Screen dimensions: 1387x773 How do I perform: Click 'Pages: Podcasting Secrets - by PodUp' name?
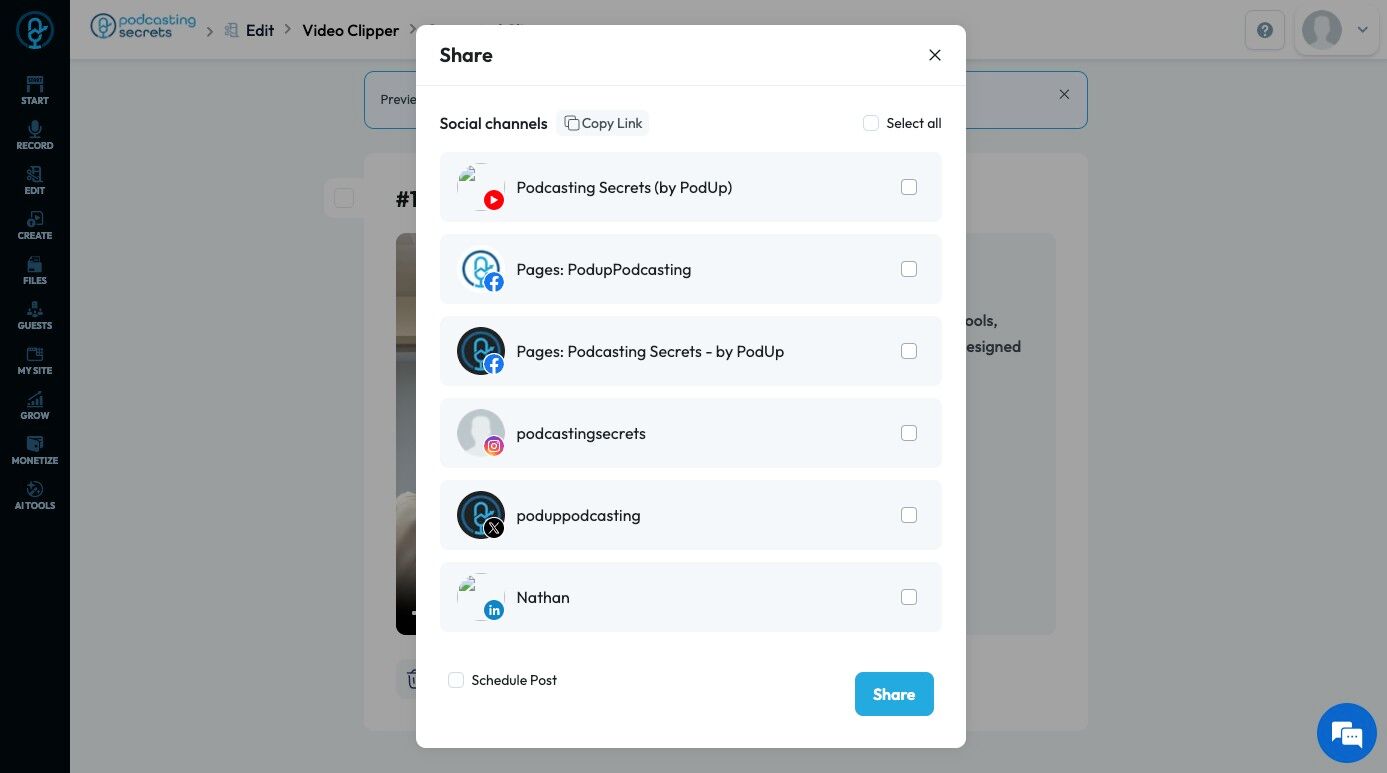(x=651, y=351)
